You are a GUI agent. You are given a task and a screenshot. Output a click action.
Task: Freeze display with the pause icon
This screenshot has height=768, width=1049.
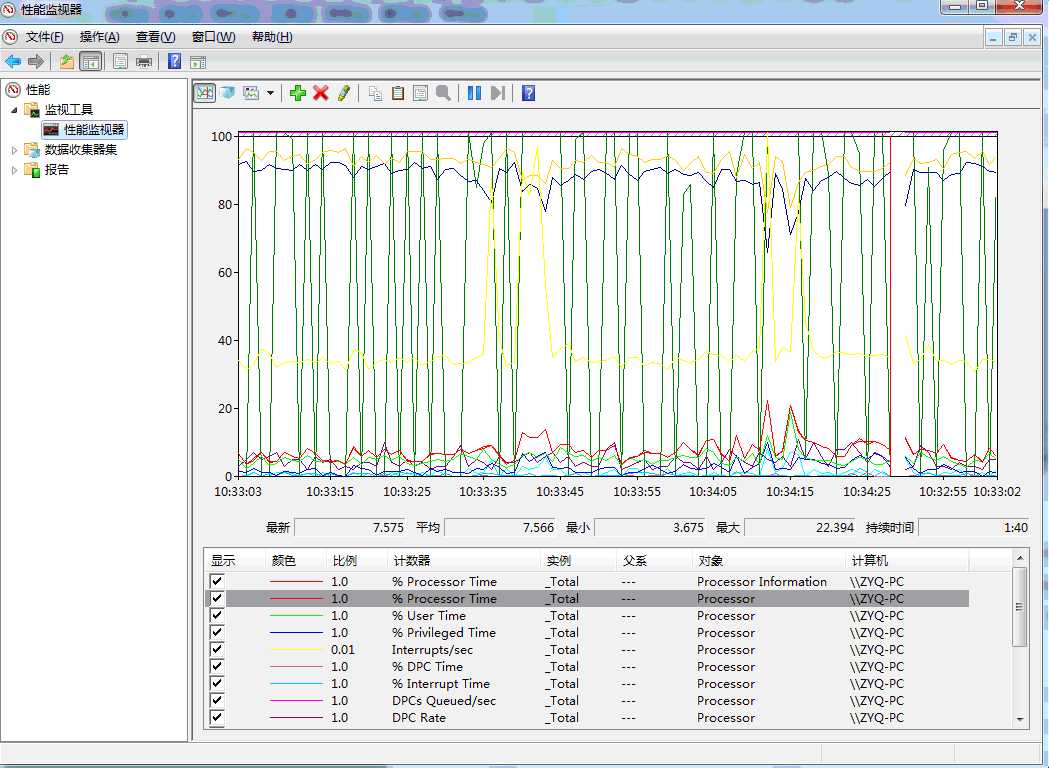tap(474, 93)
